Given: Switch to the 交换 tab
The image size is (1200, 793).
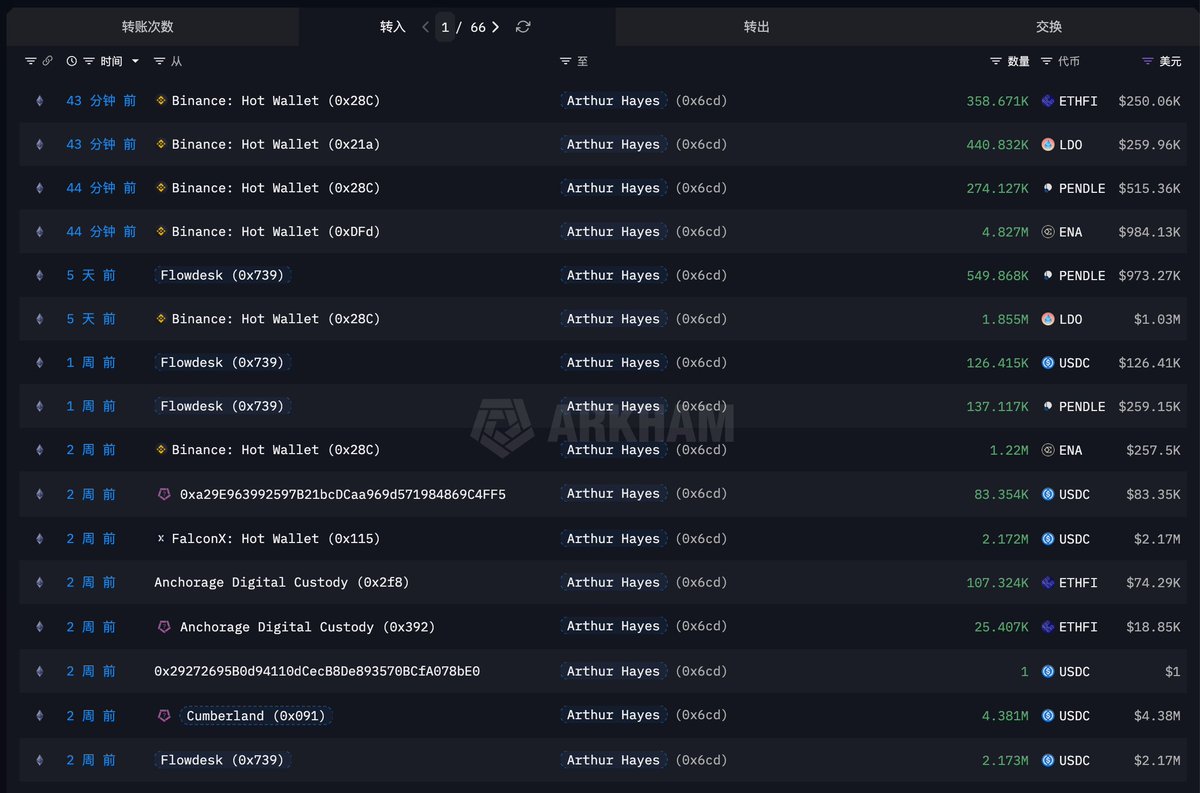Looking at the screenshot, I should click(x=1049, y=27).
